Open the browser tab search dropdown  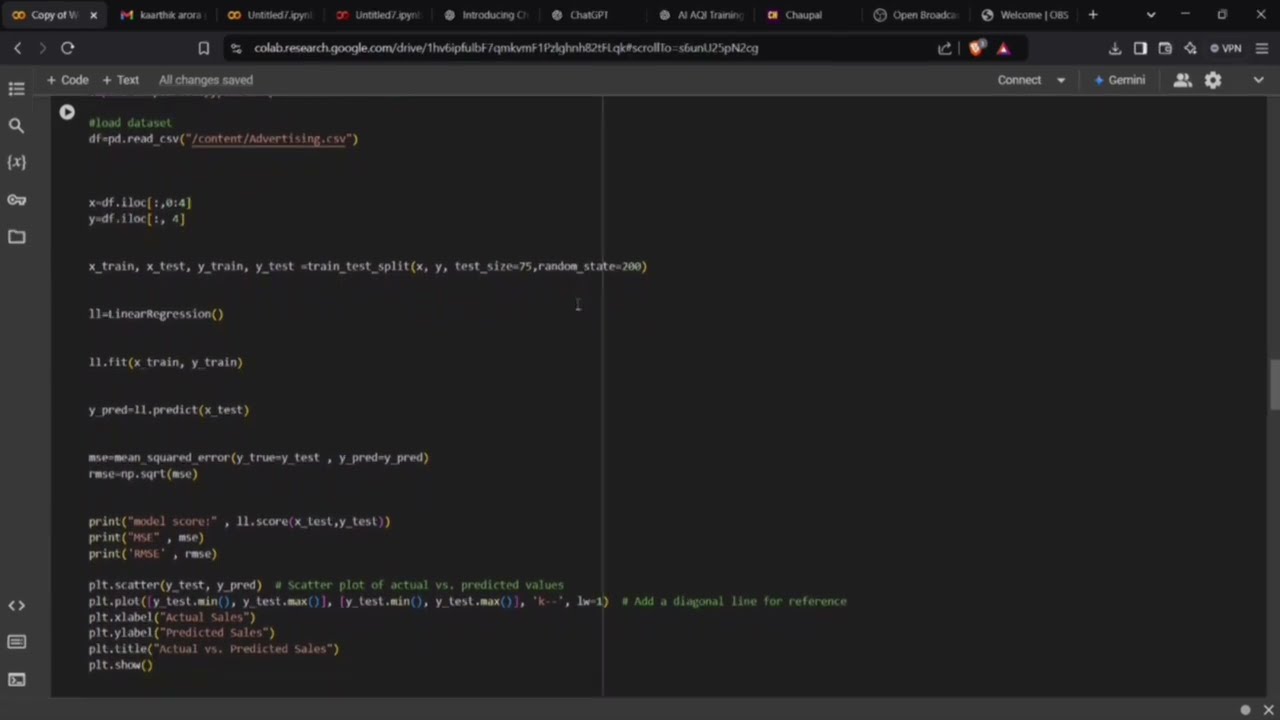coord(1151,15)
